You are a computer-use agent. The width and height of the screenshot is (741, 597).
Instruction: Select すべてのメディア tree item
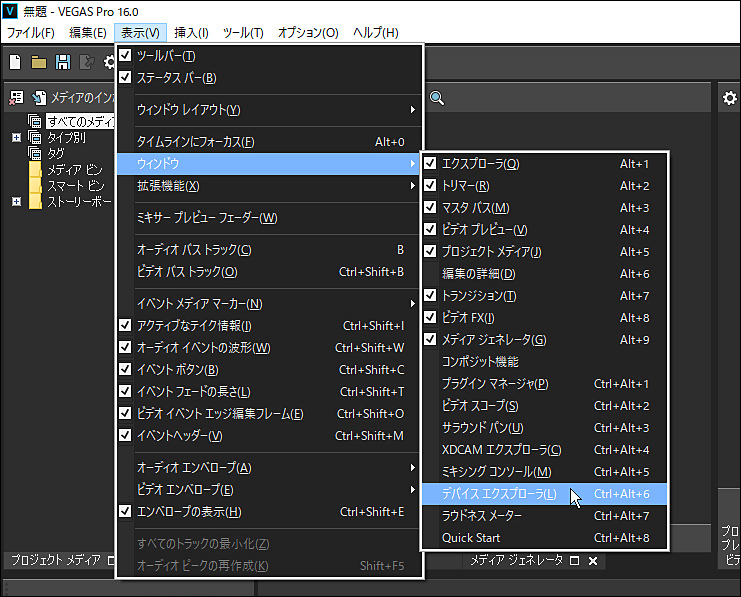click(80, 121)
